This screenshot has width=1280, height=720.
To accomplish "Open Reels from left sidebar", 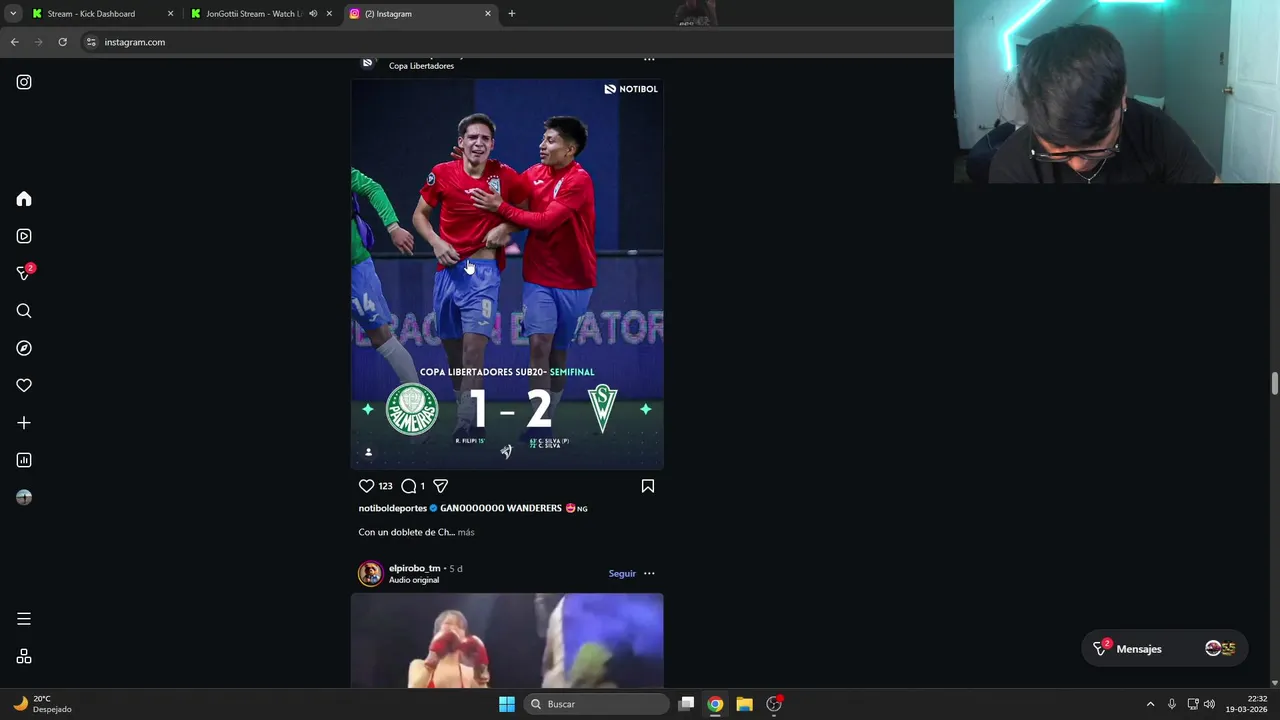I will pos(24,236).
